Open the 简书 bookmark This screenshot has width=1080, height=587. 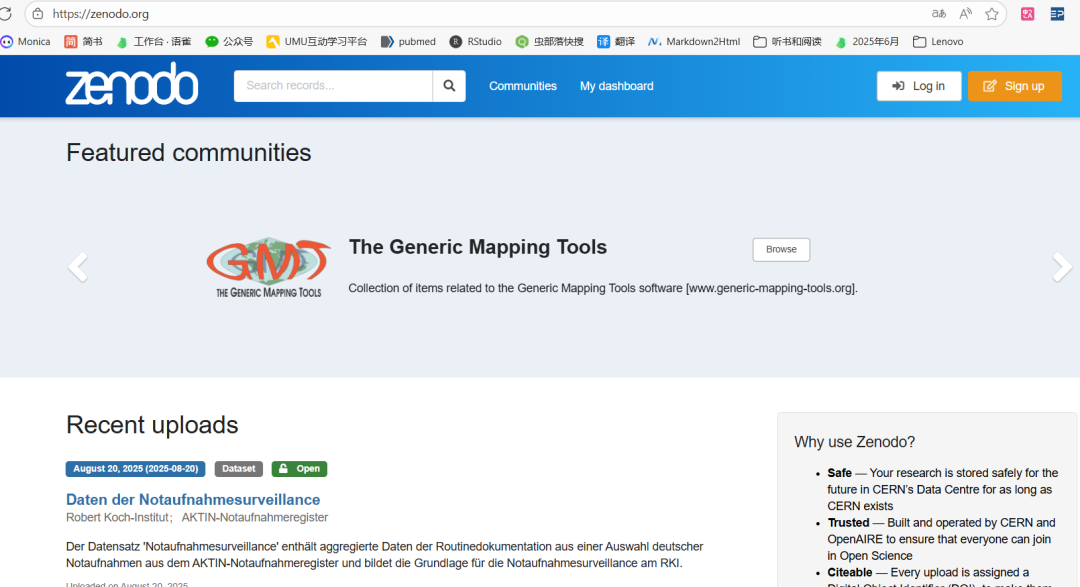tap(83, 41)
